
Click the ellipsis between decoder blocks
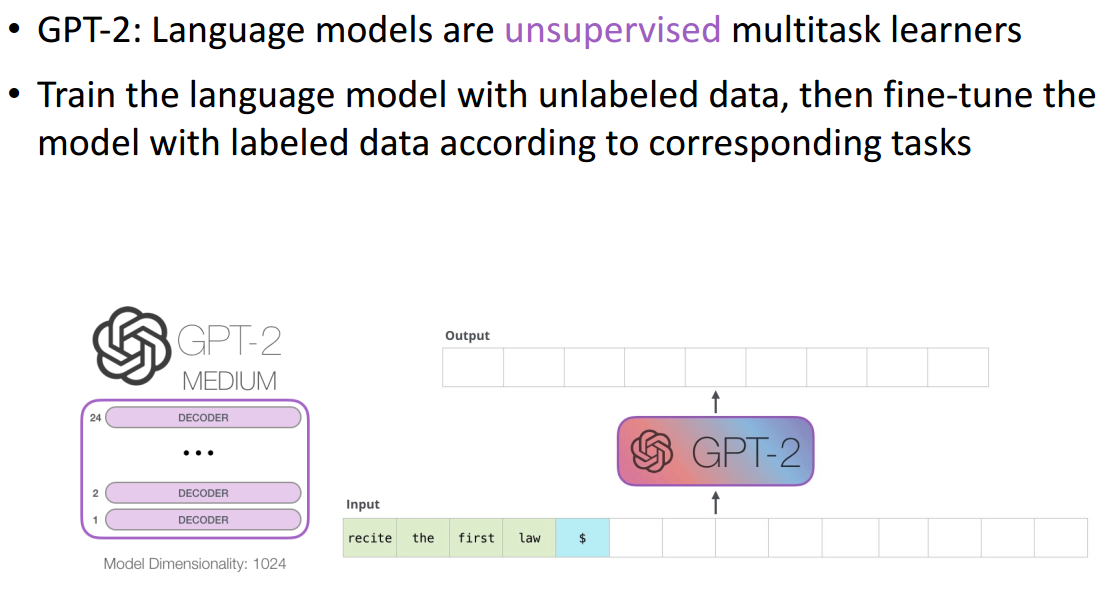tap(199, 453)
